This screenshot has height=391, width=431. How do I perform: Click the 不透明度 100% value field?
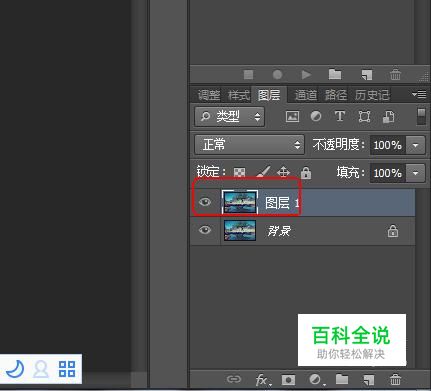387,145
